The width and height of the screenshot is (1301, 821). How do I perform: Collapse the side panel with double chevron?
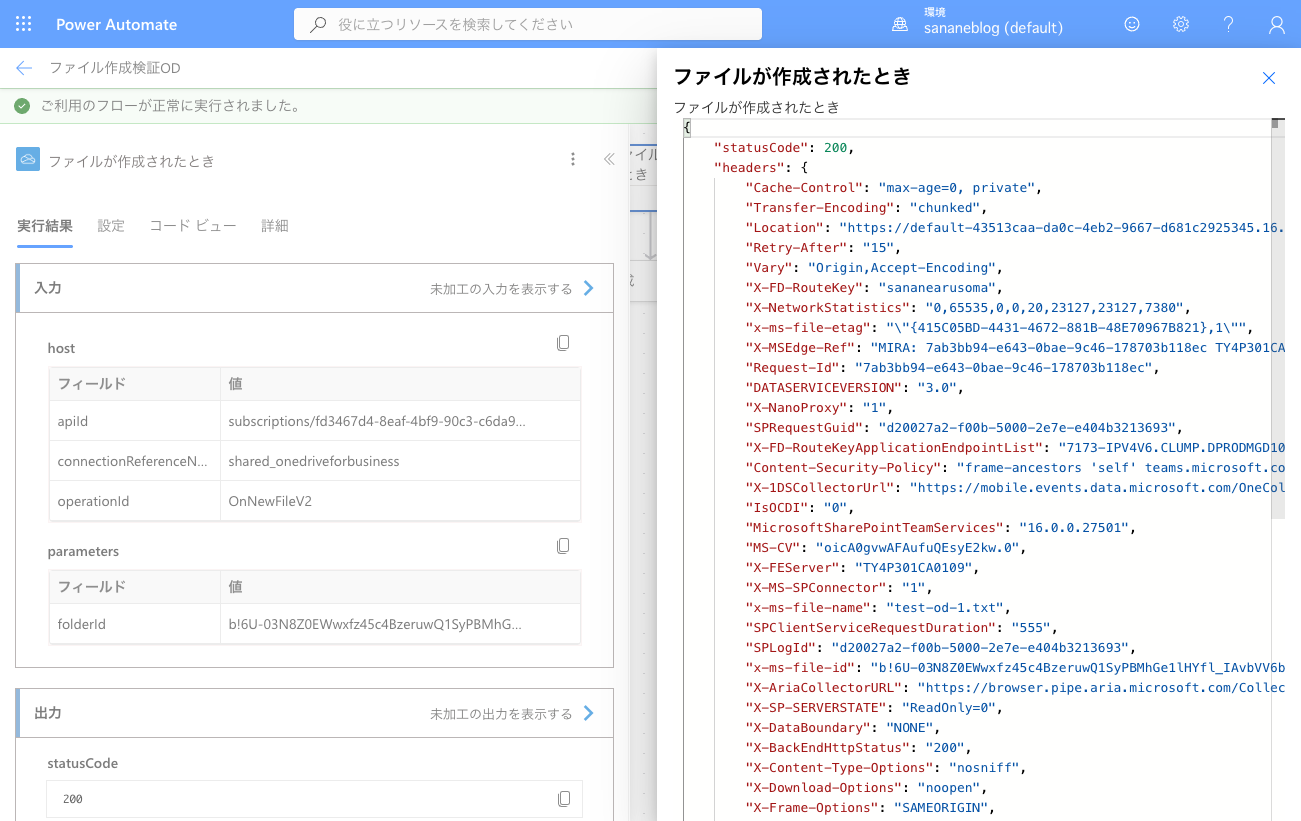pyautogui.click(x=608, y=159)
